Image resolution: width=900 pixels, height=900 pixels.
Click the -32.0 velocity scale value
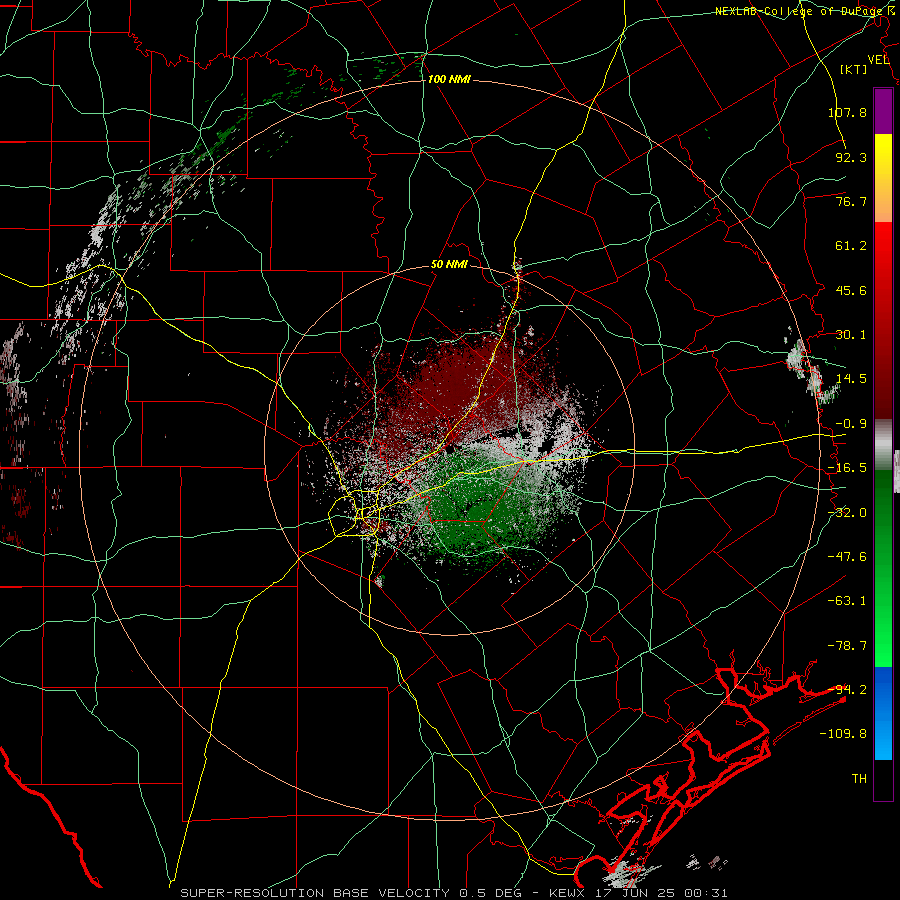[x=847, y=513]
